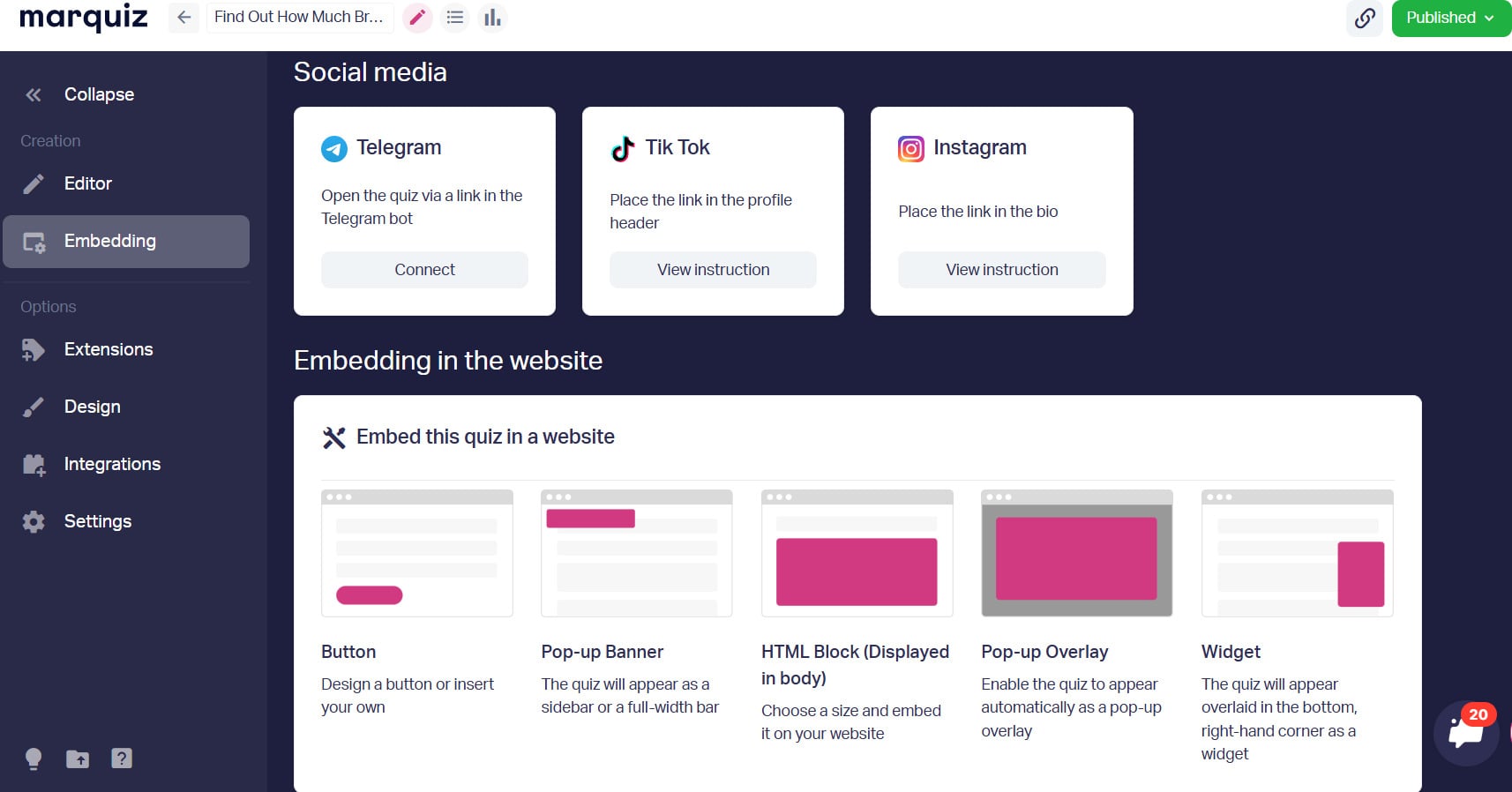
Task: Open the bar chart statistics icon
Action: click(x=492, y=18)
